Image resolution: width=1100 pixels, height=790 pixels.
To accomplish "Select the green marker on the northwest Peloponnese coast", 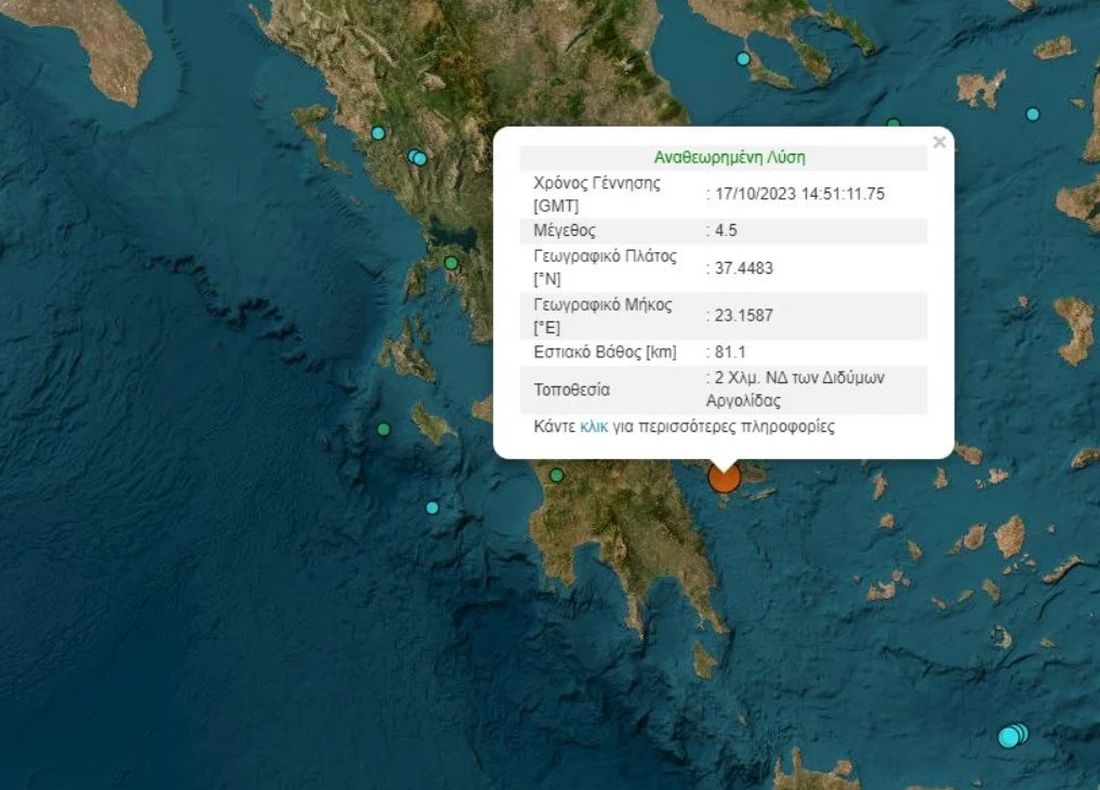I will coord(556,476).
